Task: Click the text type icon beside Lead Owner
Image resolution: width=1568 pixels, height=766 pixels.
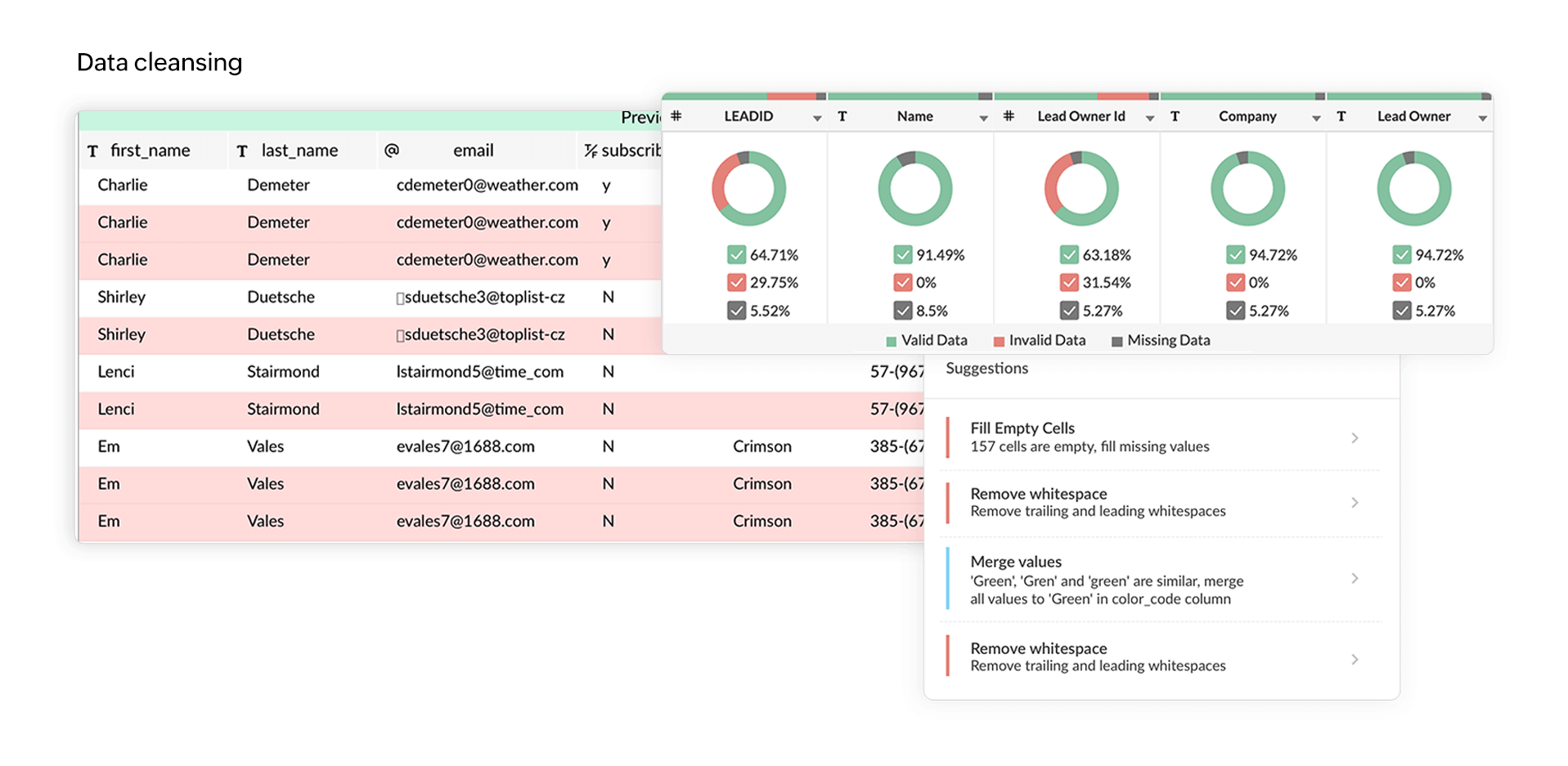Action: 1341,117
